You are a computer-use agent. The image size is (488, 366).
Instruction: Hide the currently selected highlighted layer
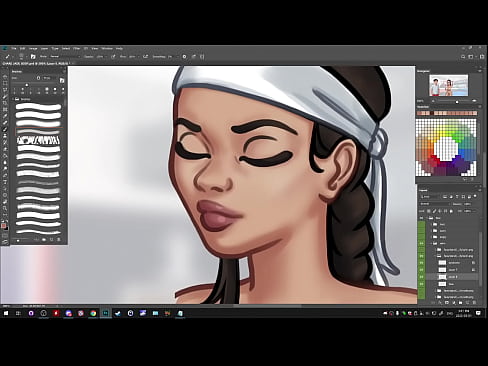point(422,277)
